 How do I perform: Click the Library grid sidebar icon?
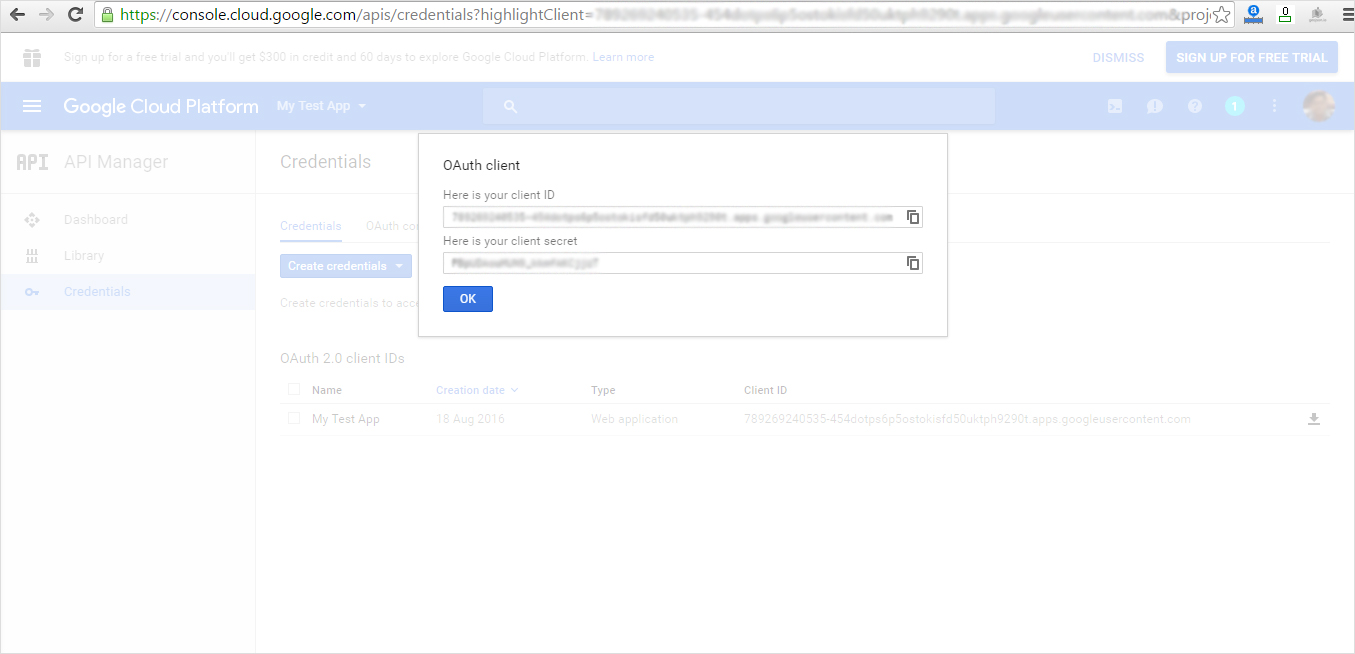coord(32,256)
